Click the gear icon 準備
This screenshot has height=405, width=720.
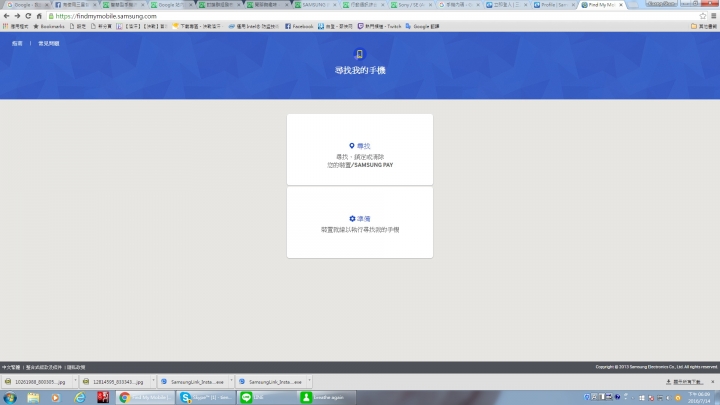tap(352, 219)
